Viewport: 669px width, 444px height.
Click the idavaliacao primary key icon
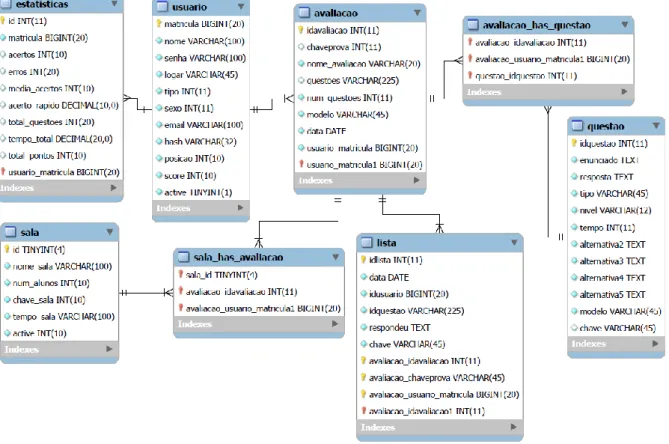(x=301, y=30)
